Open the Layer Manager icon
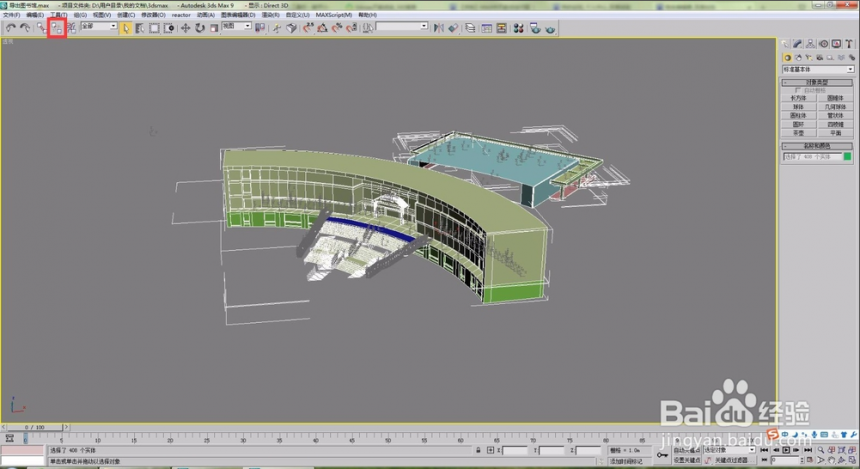This screenshot has width=860, height=469. pyautogui.click(x=470, y=28)
